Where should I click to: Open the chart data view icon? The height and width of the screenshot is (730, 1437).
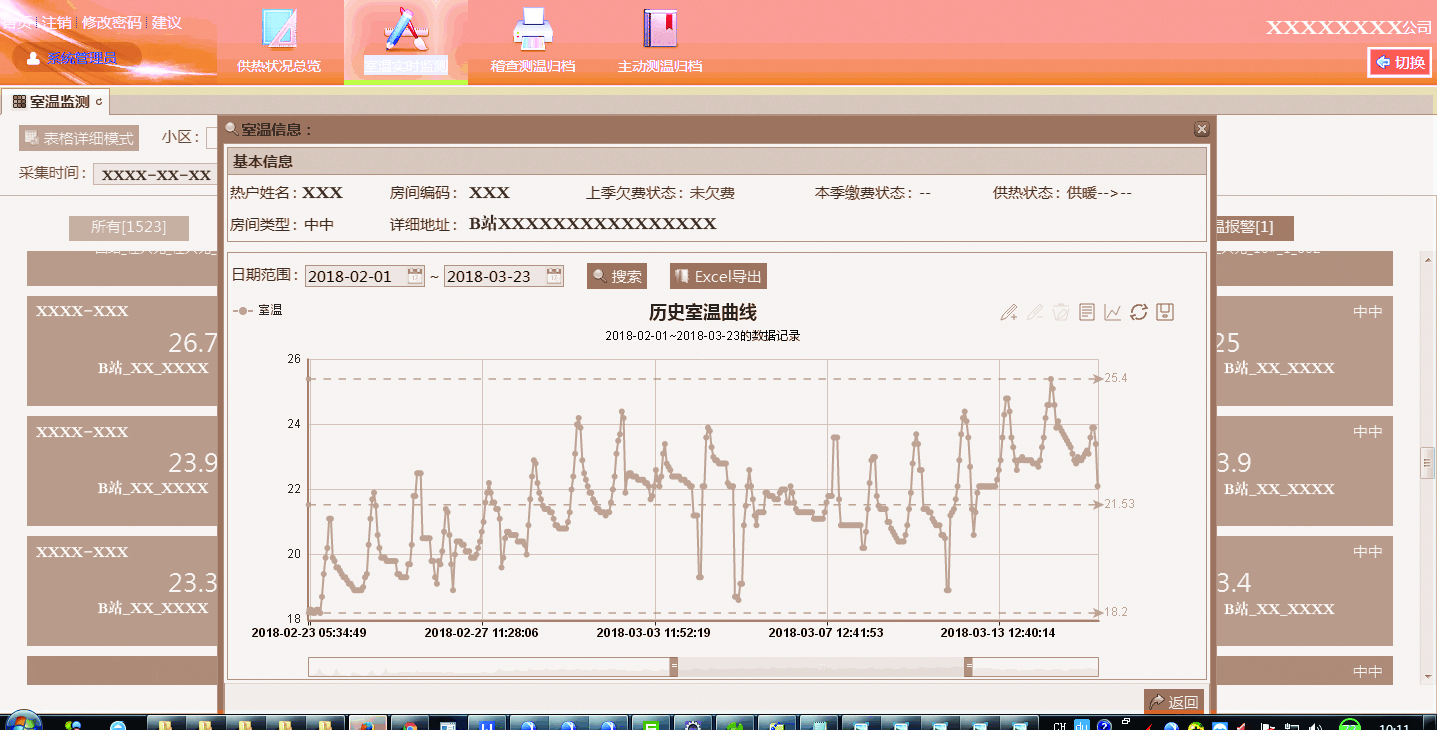click(1087, 313)
